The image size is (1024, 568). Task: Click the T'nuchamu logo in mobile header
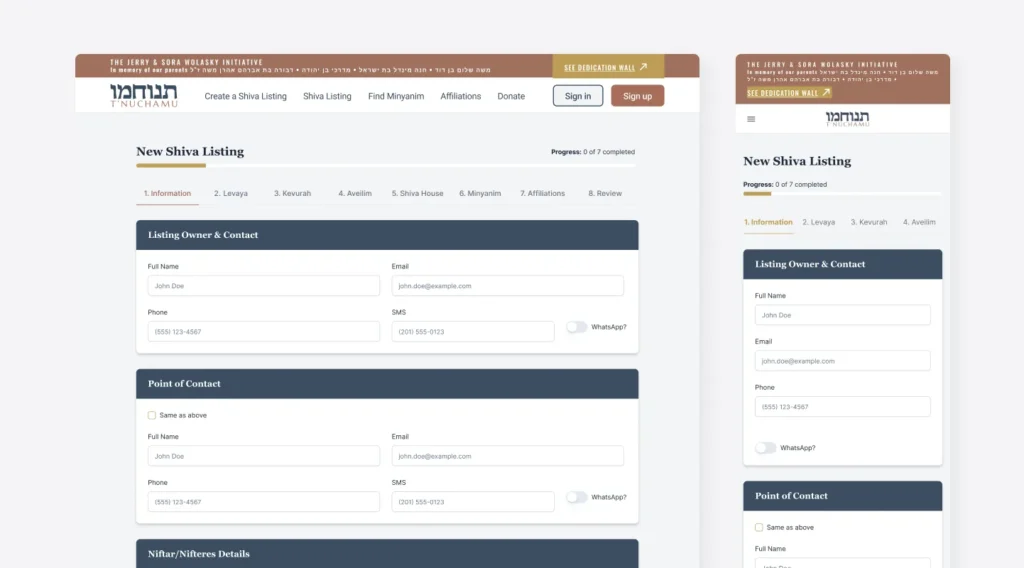847,119
